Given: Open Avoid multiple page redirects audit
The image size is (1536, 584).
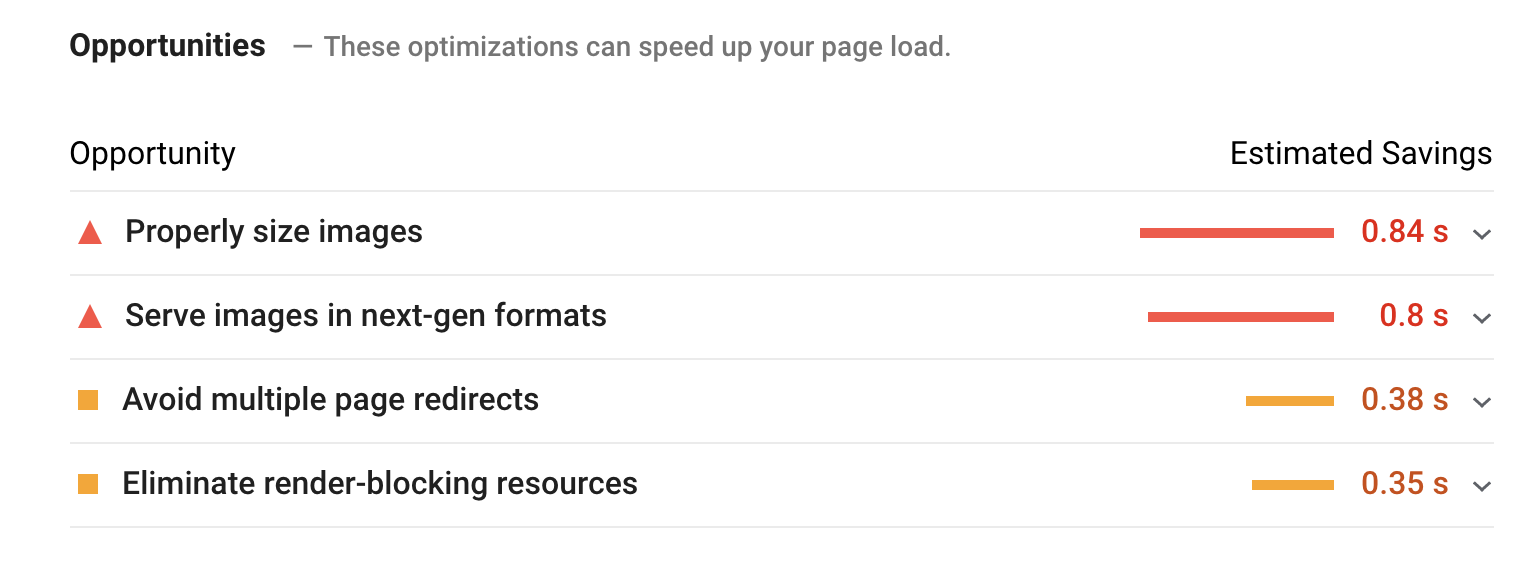Looking at the screenshot, I should pos(331,400).
